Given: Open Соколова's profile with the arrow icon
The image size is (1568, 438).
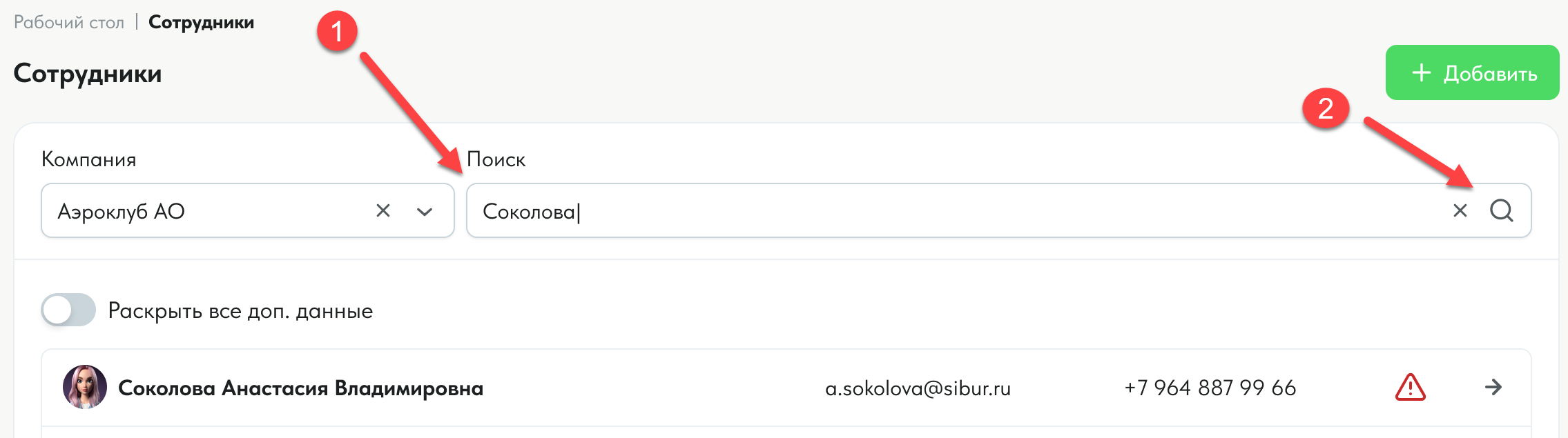Looking at the screenshot, I should coord(1493,388).
